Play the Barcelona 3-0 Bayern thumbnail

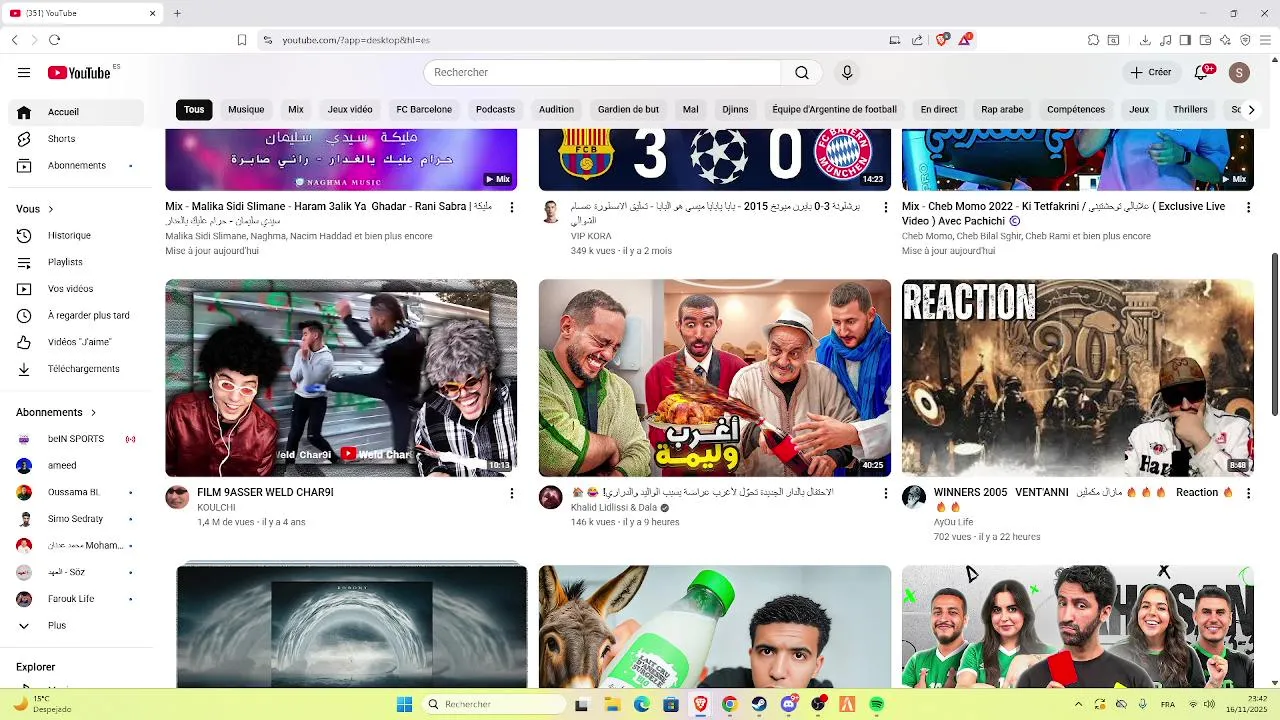click(715, 160)
